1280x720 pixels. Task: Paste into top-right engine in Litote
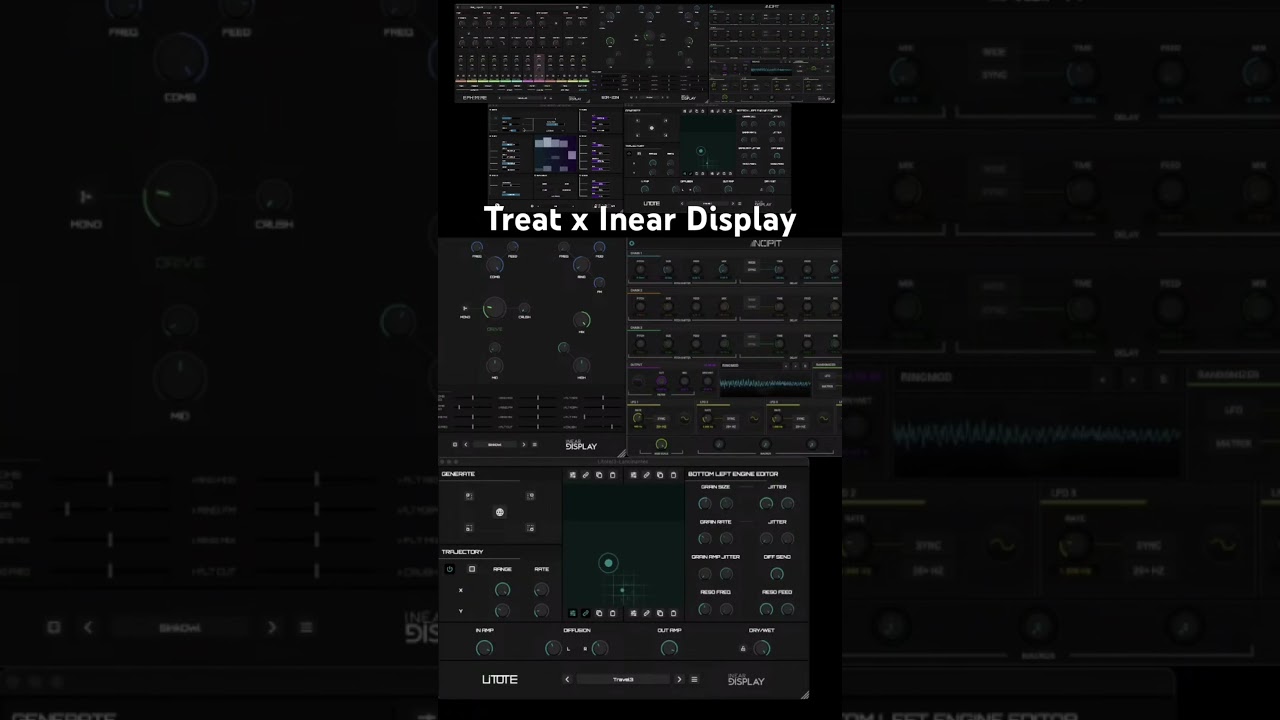click(673, 475)
